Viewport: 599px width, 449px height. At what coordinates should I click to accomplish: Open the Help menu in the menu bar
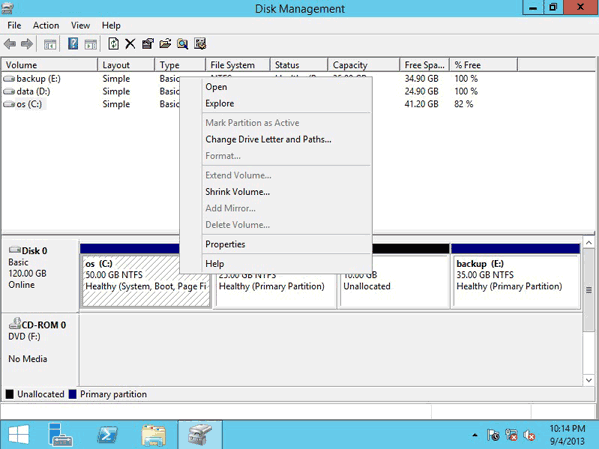coord(111,26)
